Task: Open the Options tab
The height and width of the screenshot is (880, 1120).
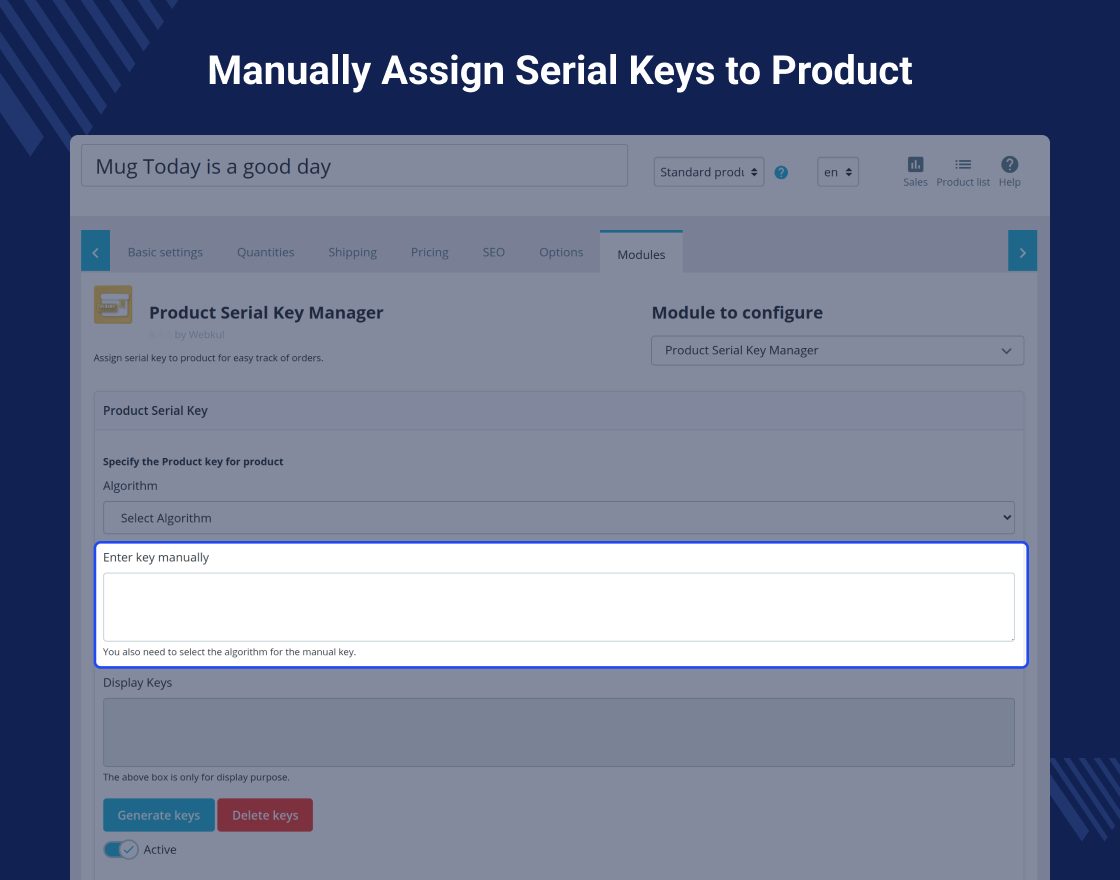Action: [561, 252]
